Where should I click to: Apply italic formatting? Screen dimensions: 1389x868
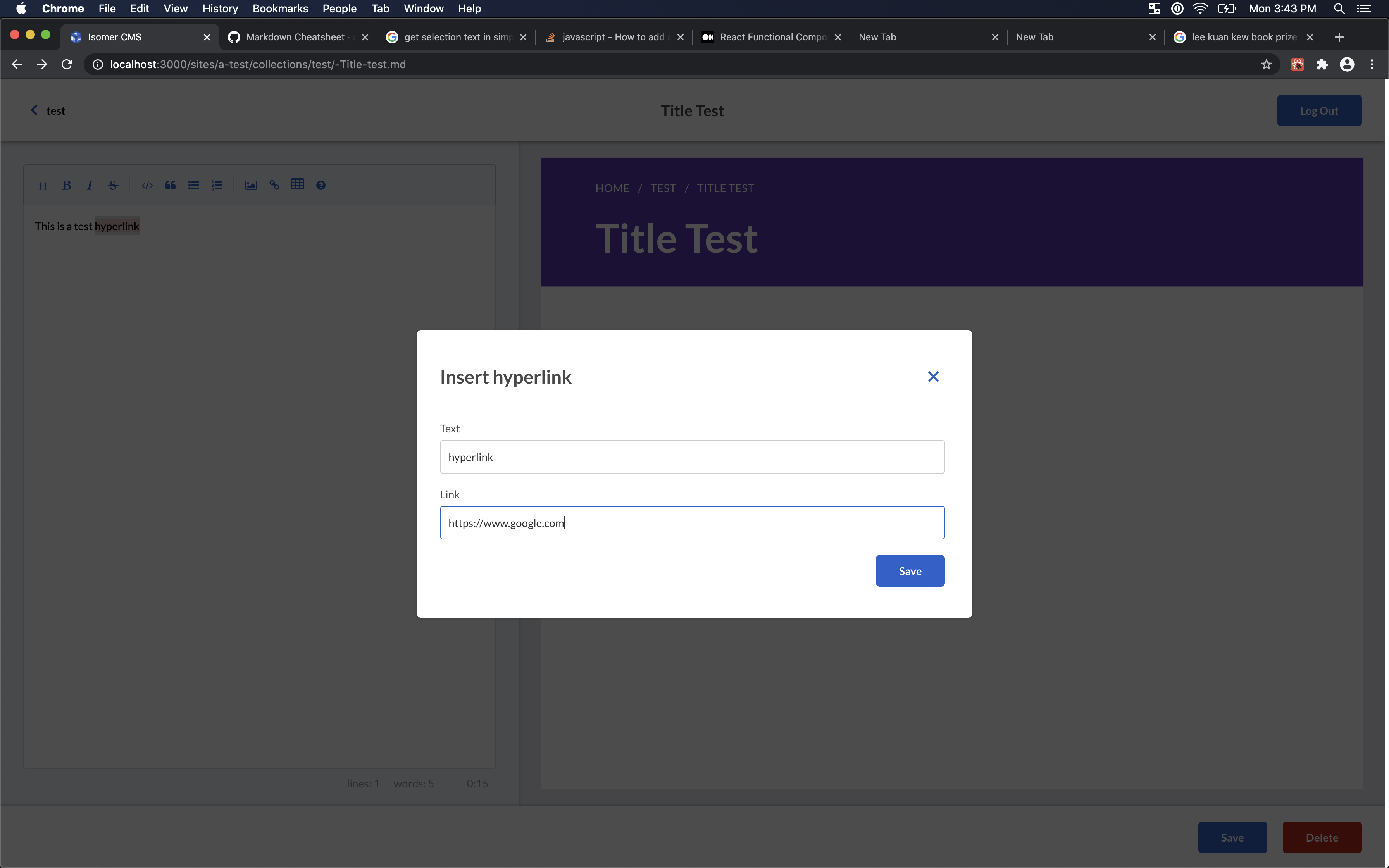pos(90,185)
